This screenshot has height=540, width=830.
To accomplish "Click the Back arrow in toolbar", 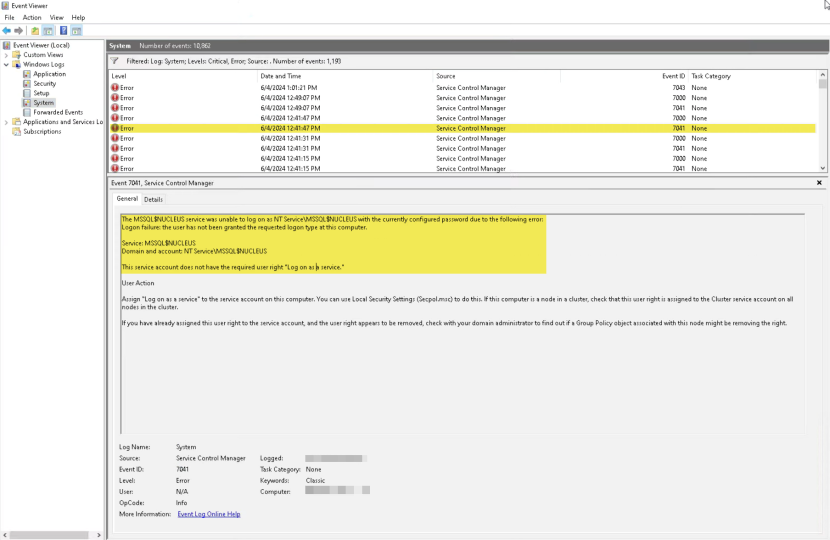I will (x=7, y=31).
